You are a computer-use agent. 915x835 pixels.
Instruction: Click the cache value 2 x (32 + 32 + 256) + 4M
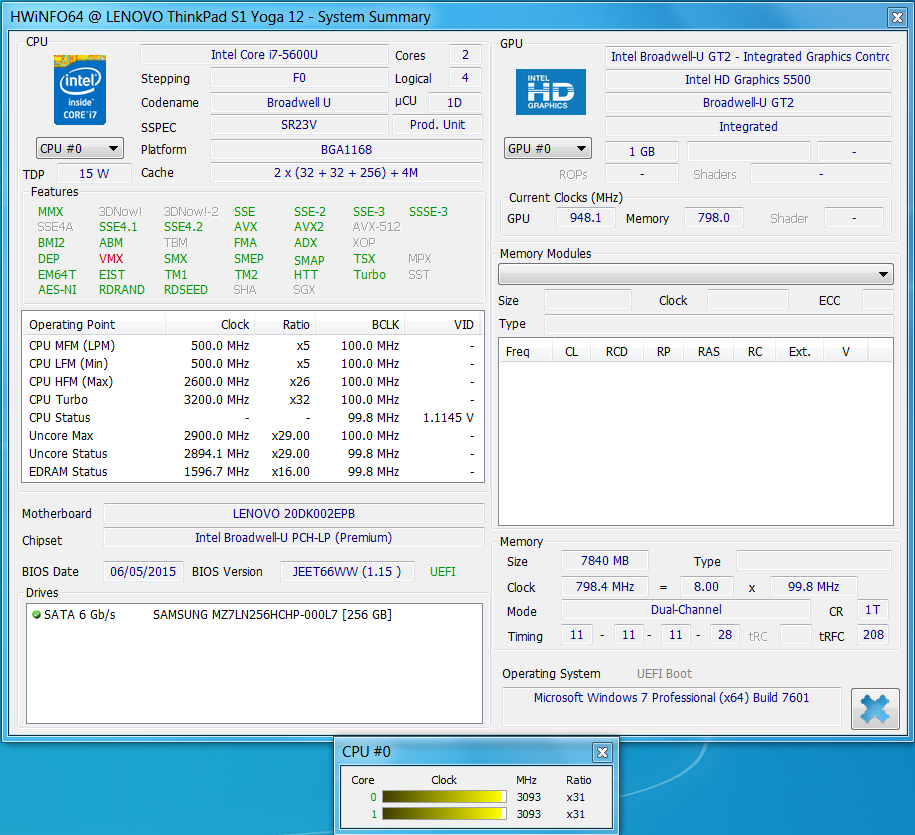pyautogui.click(x=346, y=173)
